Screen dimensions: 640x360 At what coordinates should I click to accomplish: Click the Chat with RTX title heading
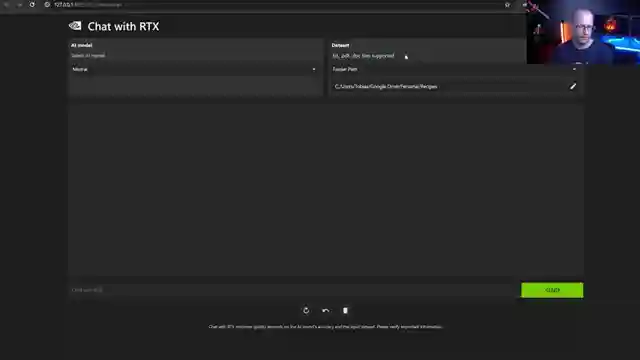coord(123,27)
